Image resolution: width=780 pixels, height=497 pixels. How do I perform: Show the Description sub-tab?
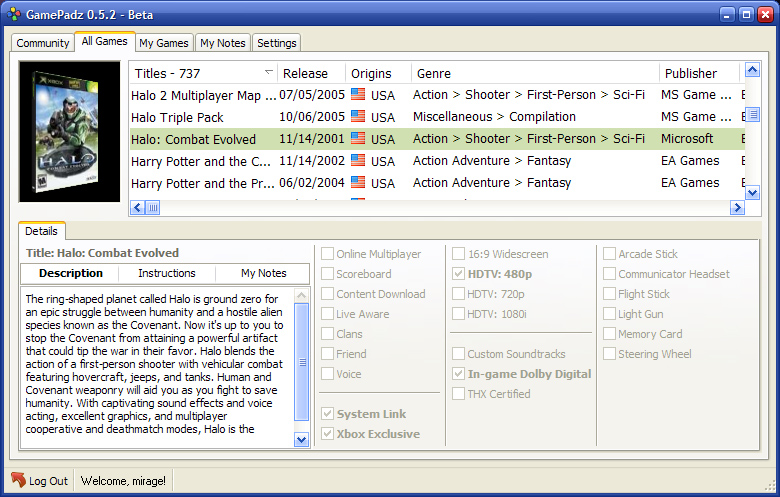pos(71,273)
